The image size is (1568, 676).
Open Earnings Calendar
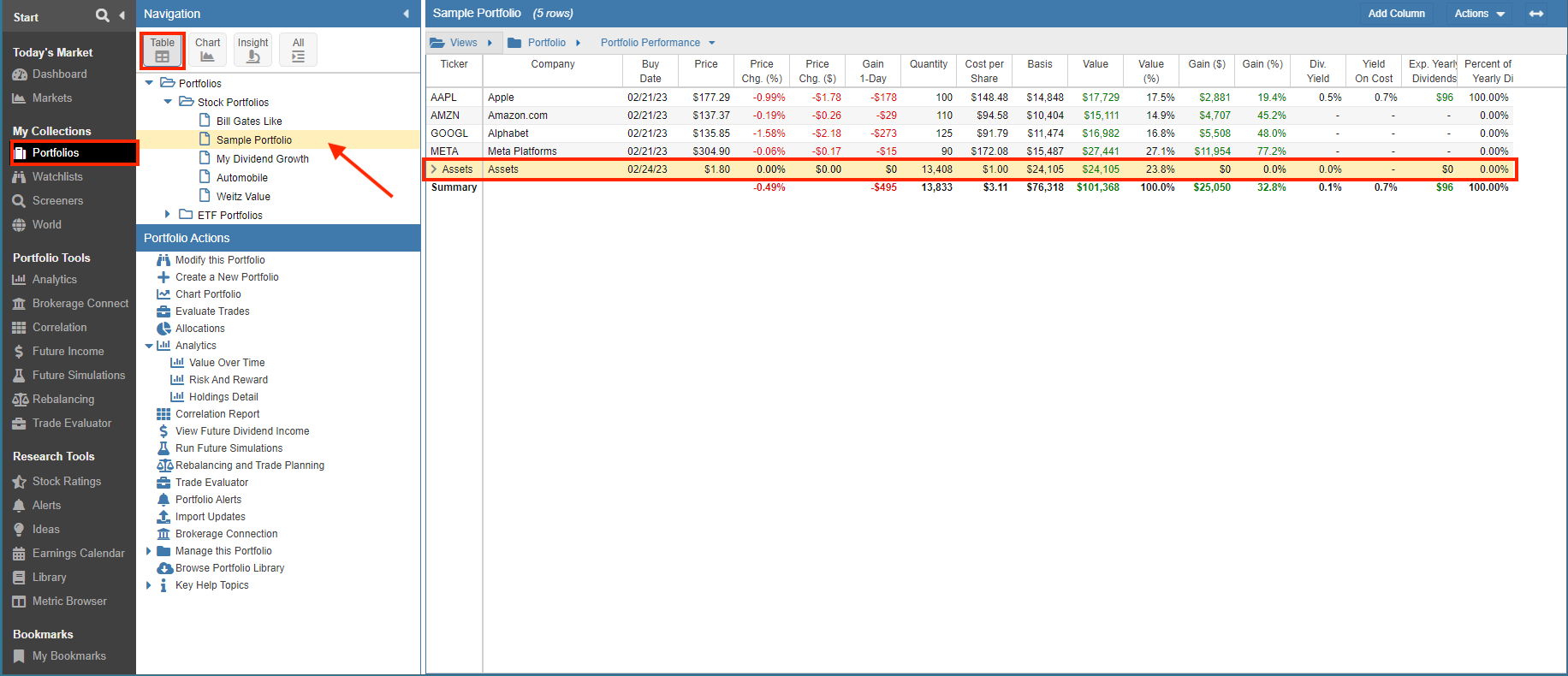coord(68,554)
